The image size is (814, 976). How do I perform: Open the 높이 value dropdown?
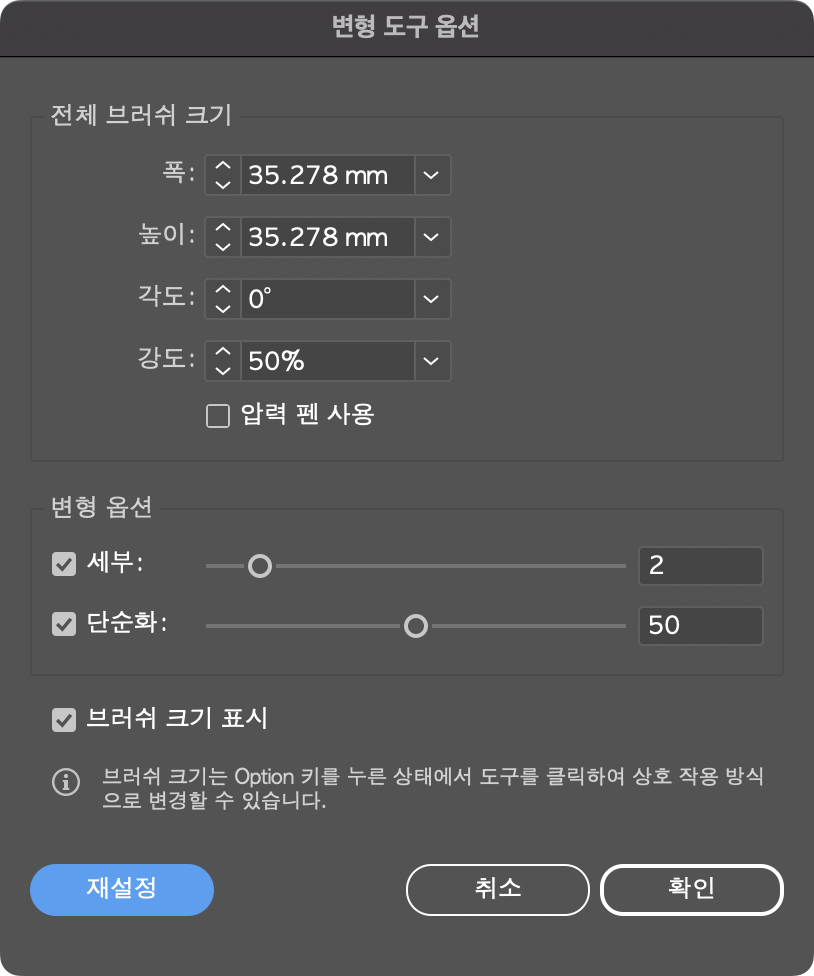(x=432, y=237)
